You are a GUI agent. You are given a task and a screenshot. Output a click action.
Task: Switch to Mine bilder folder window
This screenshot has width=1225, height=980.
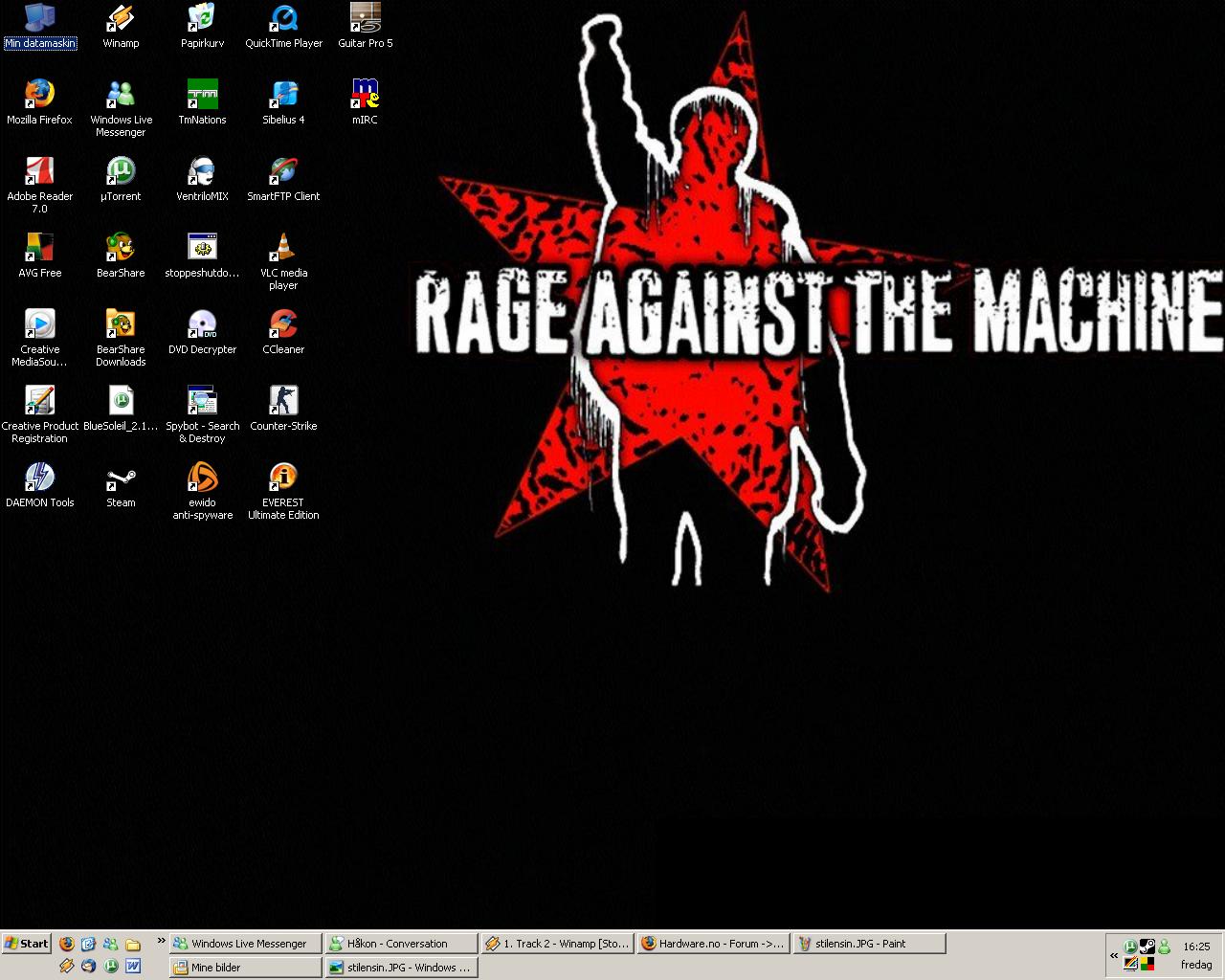(x=246, y=968)
